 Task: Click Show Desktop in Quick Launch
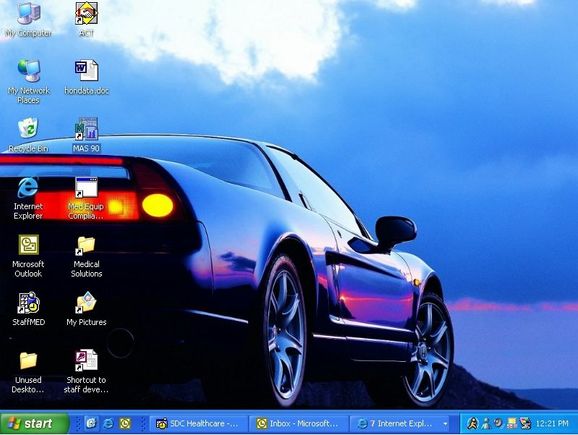[x=91, y=423]
